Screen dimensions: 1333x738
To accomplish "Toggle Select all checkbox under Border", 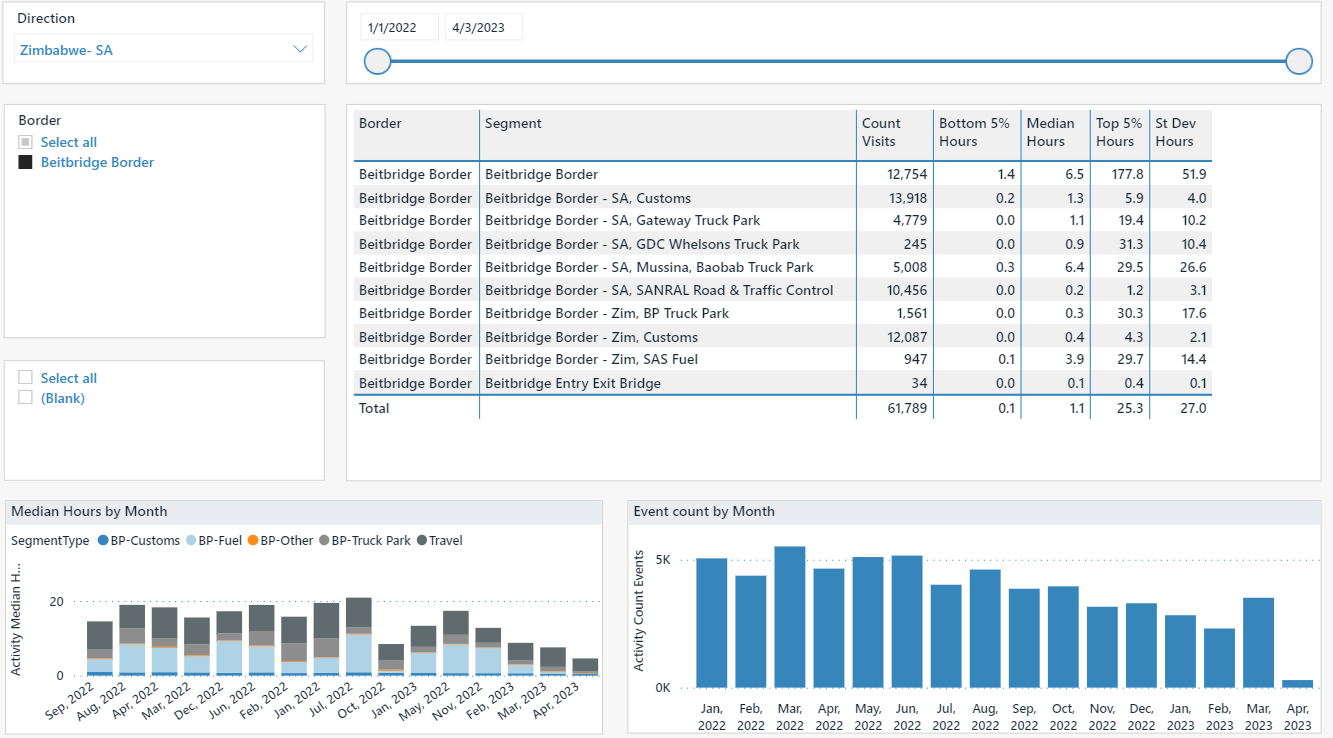I will point(26,142).
